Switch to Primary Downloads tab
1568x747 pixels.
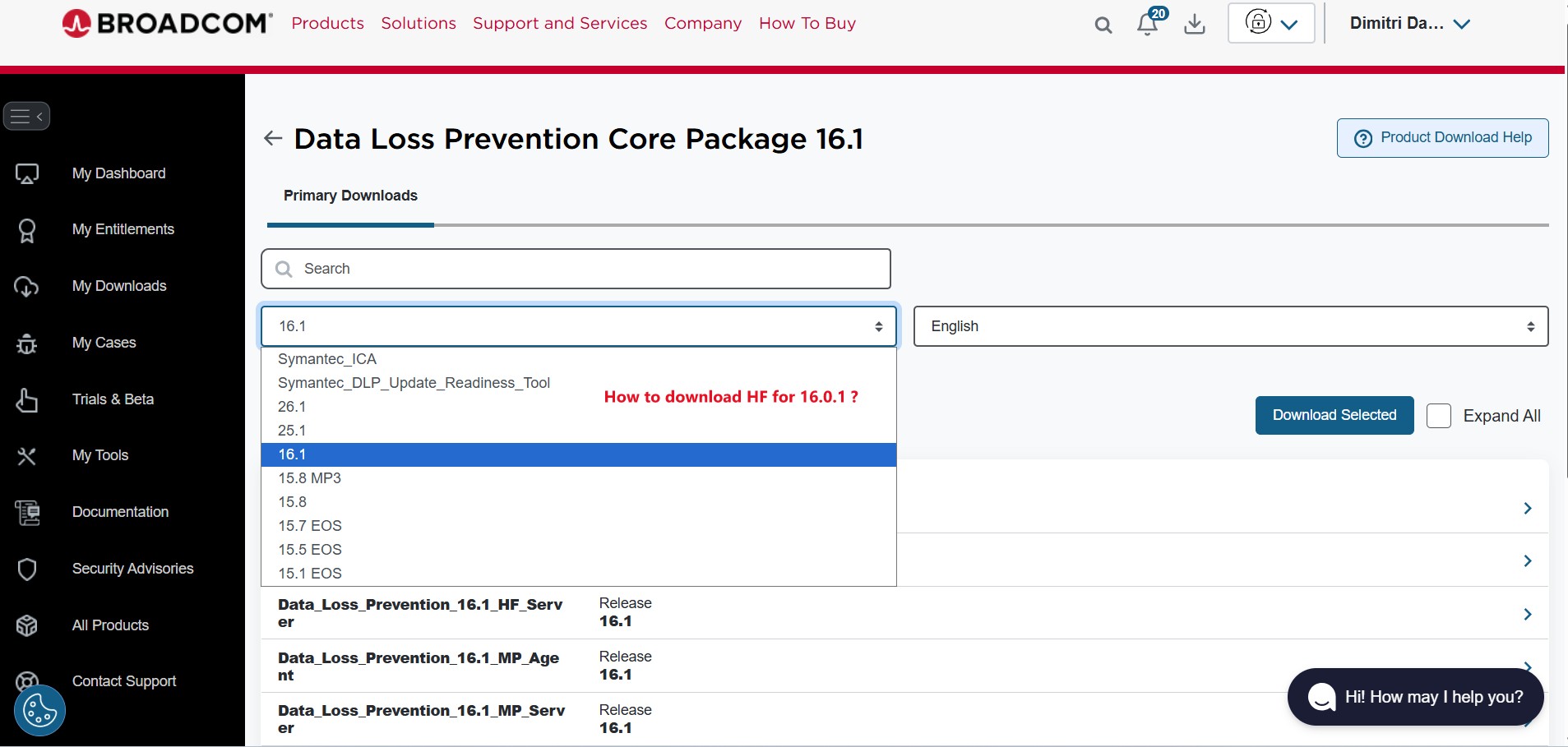pos(350,196)
